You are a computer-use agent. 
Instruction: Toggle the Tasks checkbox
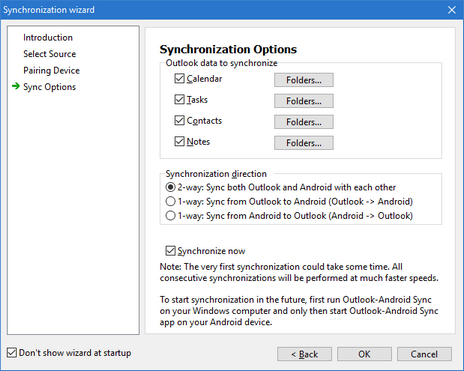click(179, 99)
